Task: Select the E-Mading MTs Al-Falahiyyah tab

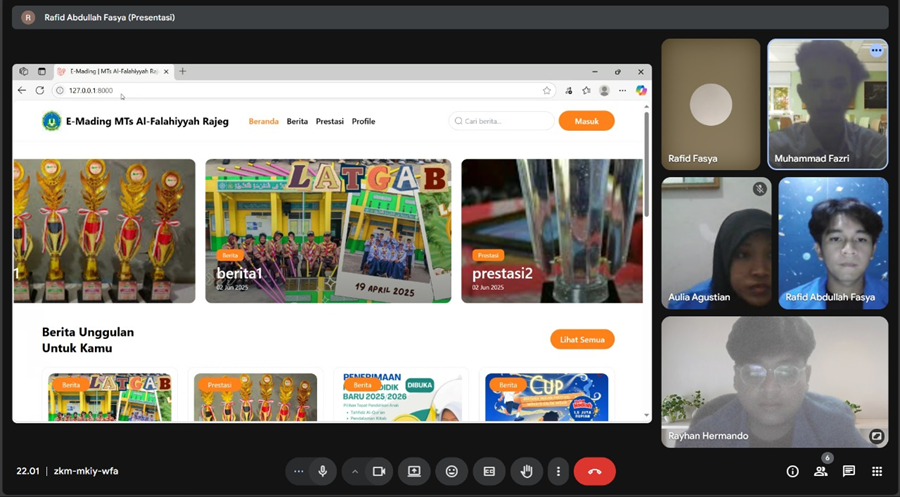Action: 112,72
